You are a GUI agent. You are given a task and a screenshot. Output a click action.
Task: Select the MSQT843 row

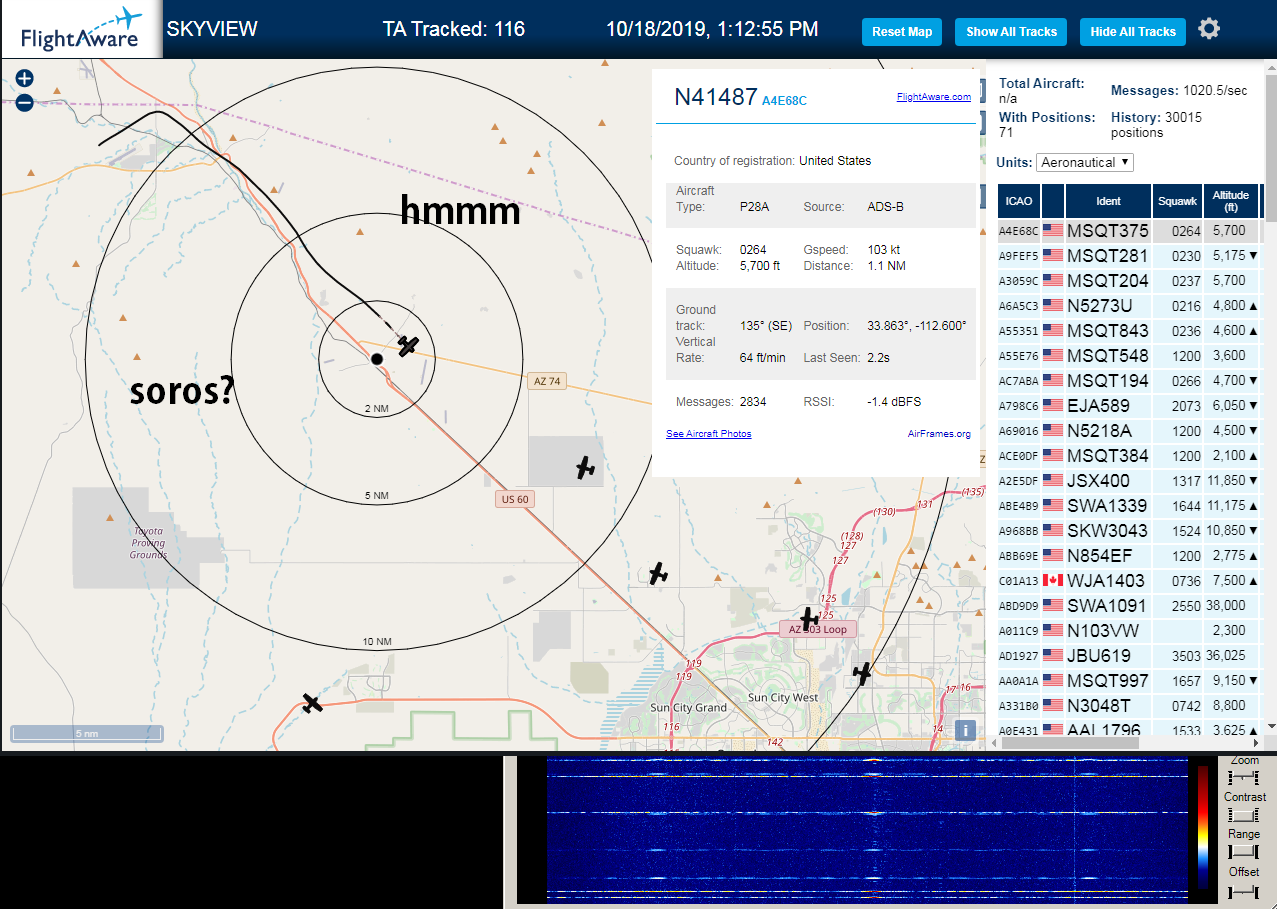1129,331
